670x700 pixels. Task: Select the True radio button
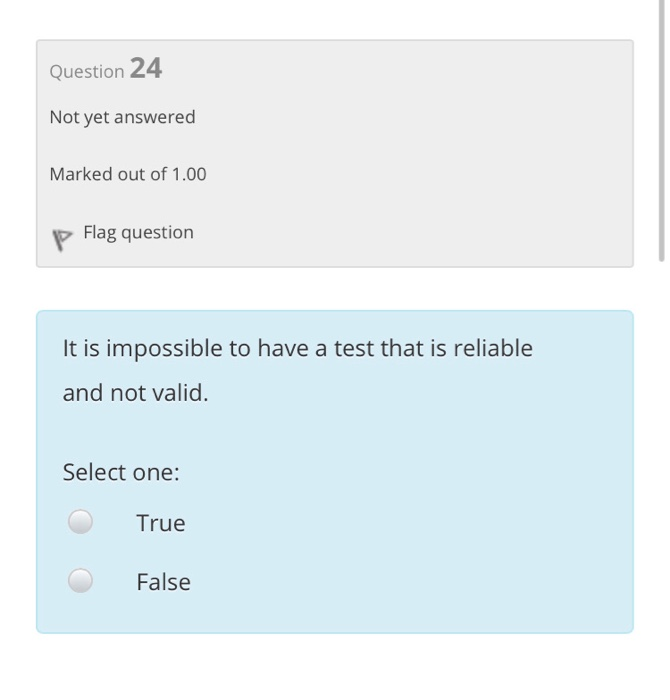[80, 521]
